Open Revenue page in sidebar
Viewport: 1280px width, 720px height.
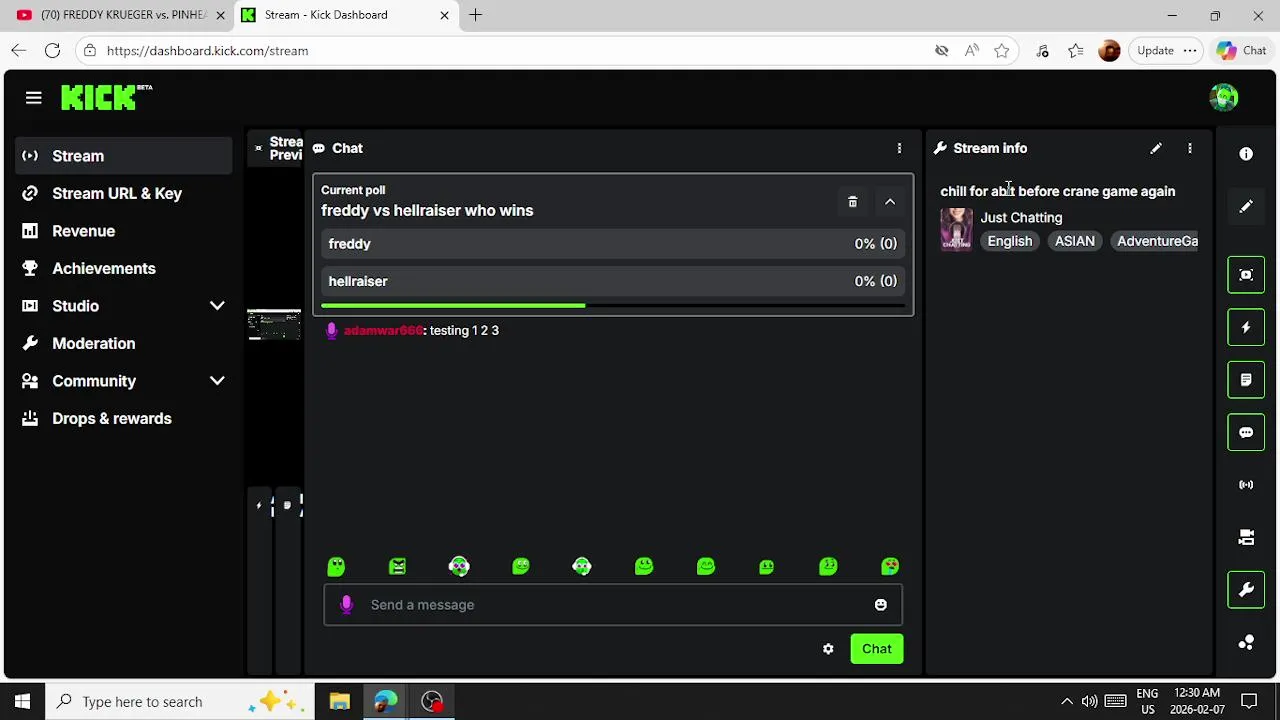(x=124, y=231)
